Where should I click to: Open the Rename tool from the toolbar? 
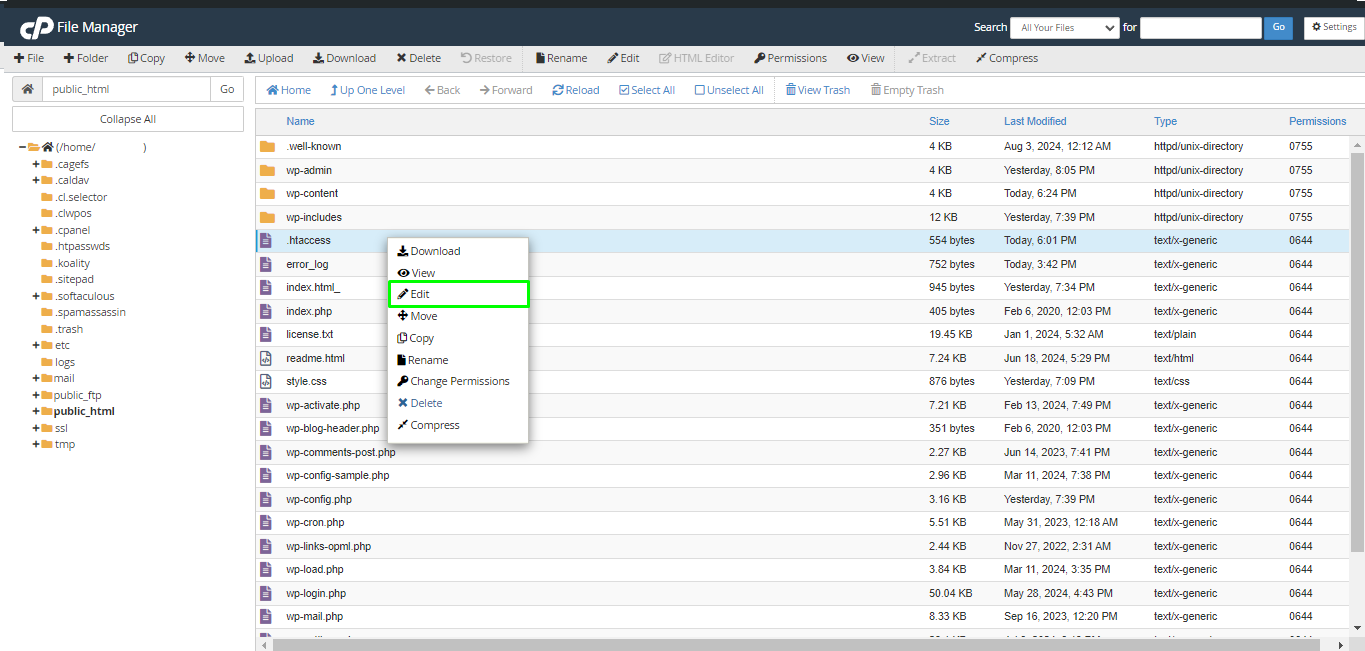(560, 58)
